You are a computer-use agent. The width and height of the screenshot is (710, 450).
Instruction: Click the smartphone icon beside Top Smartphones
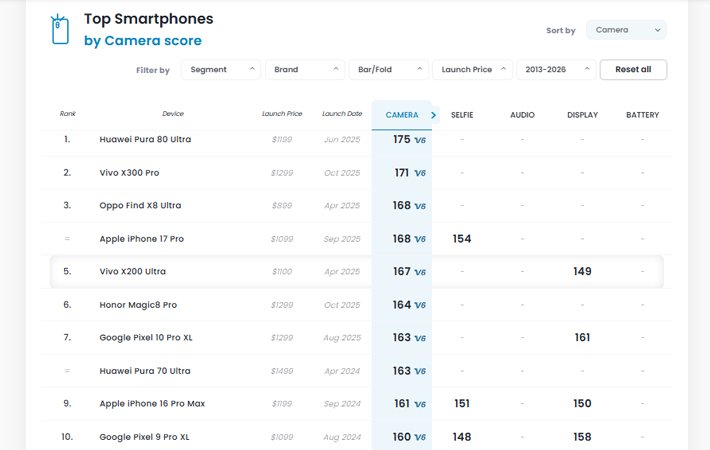(60, 30)
